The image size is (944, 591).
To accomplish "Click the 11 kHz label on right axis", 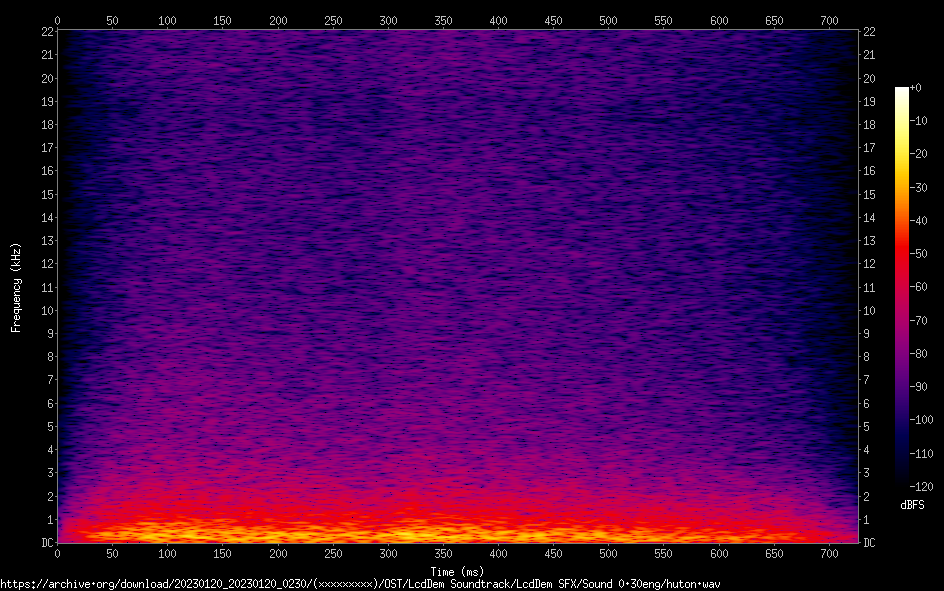I will point(869,287).
